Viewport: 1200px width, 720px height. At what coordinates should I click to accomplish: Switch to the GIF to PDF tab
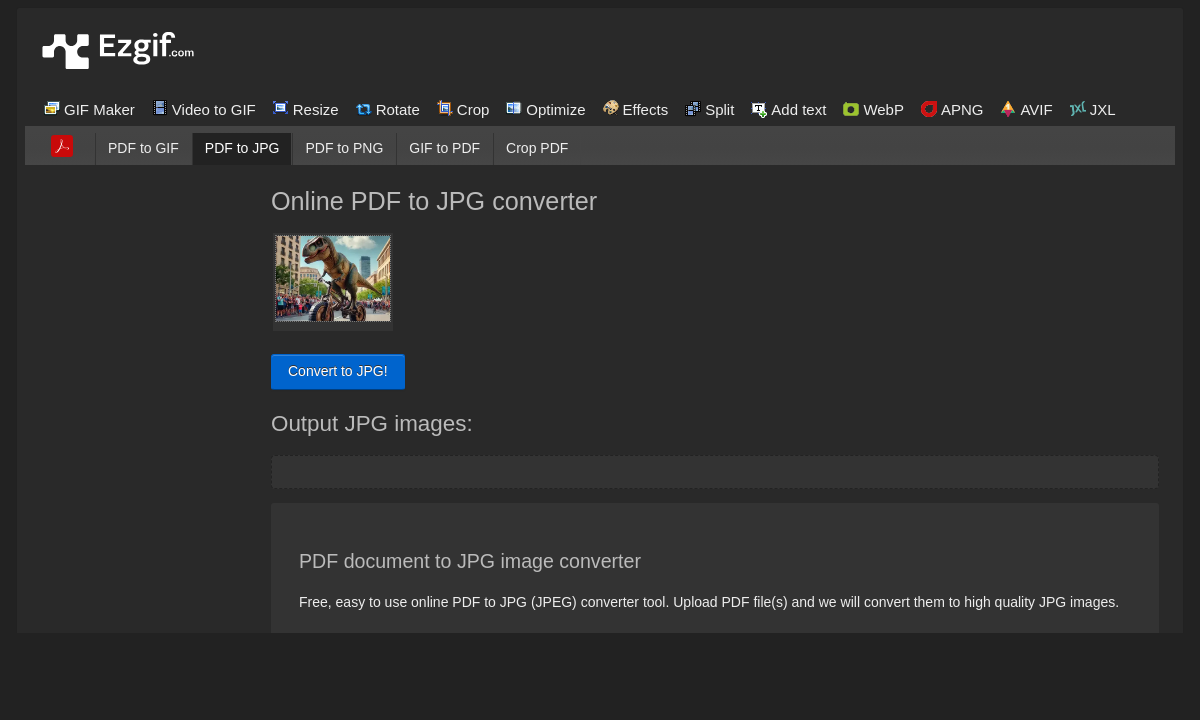[x=444, y=148]
